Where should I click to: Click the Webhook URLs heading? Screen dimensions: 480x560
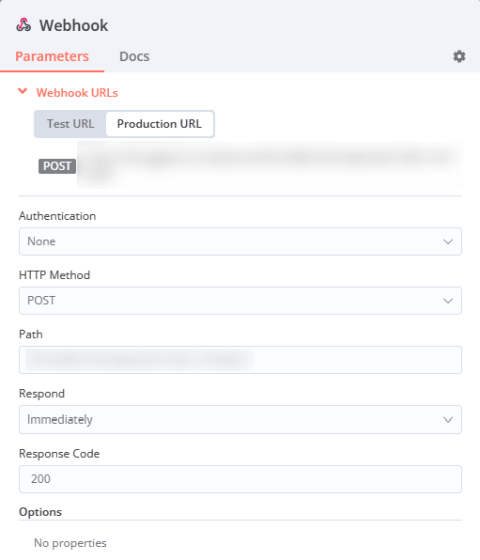point(77,93)
